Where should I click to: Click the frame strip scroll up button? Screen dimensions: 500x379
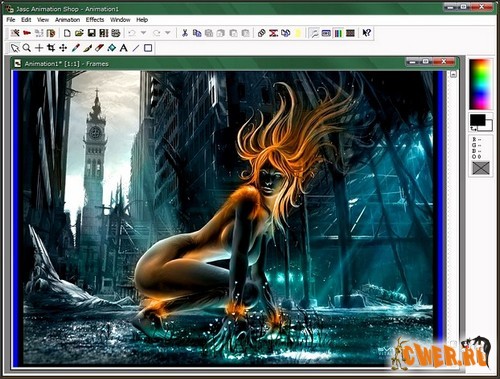click(453, 74)
